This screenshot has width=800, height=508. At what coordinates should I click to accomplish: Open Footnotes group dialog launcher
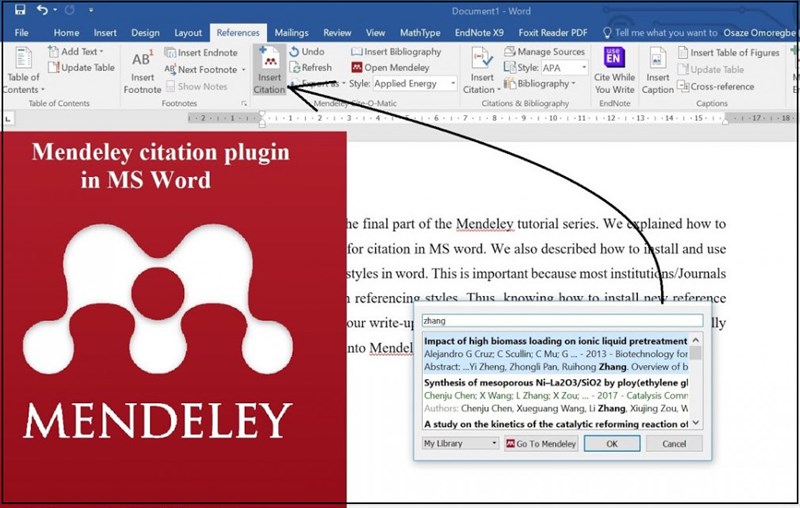[x=244, y=104]
